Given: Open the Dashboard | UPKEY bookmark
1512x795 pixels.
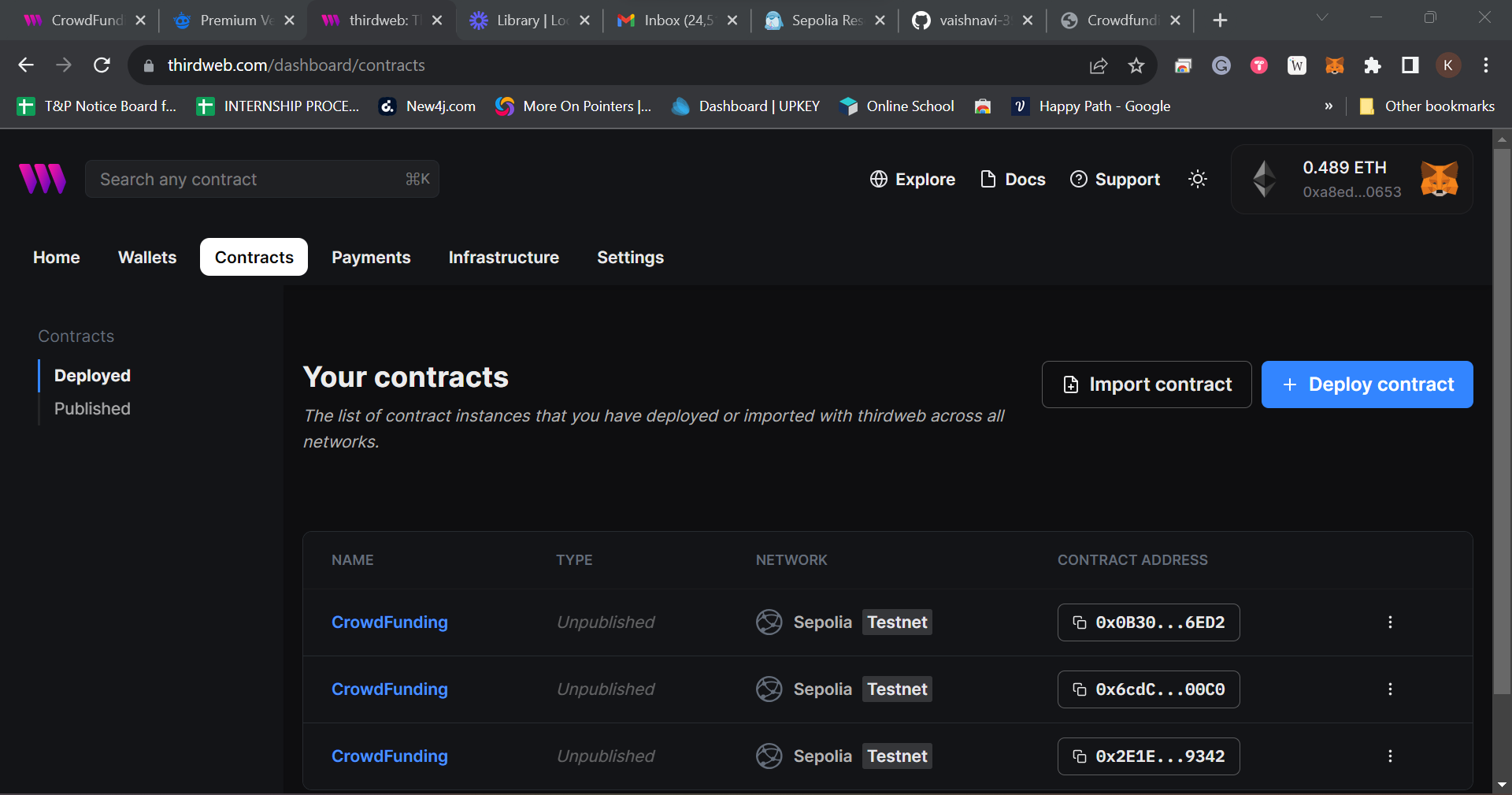Looking at the screenshot, I should pos(746,106).
